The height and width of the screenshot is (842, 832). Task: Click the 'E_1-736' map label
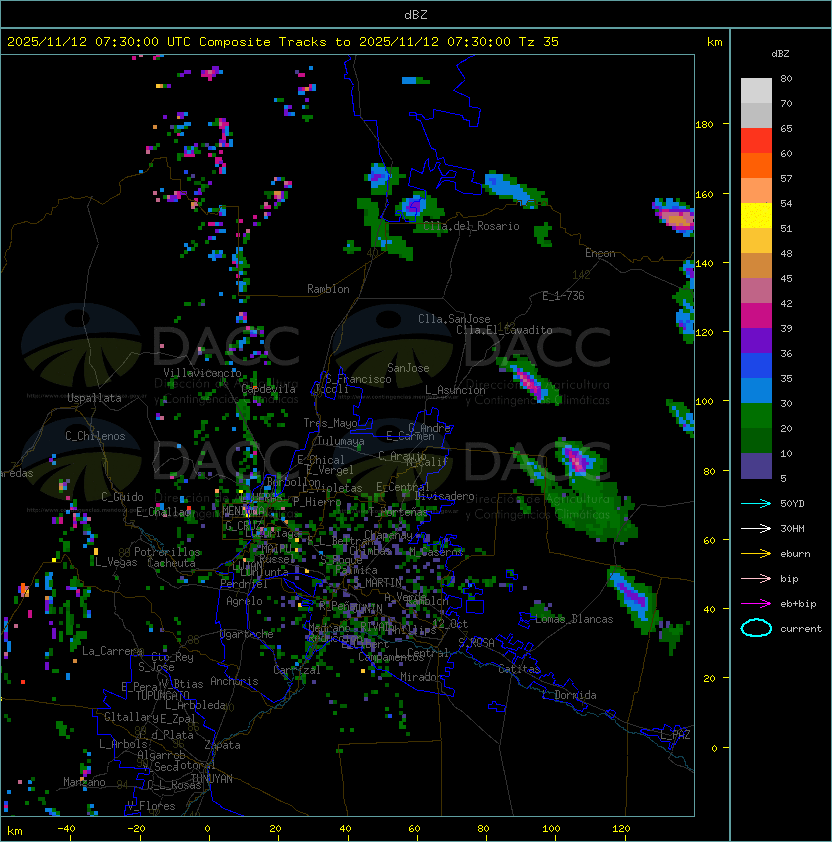pos(563,296)
